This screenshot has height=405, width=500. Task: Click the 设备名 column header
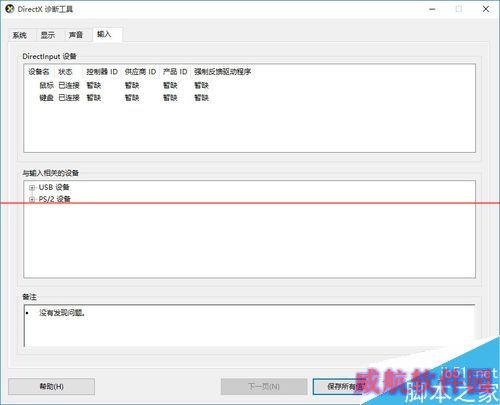[x=39, y=71]
